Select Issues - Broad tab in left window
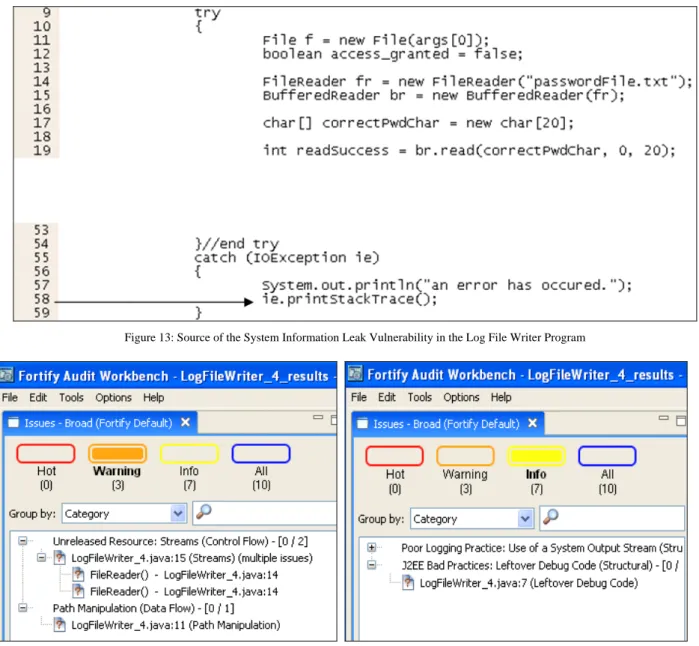 [98, 423]
